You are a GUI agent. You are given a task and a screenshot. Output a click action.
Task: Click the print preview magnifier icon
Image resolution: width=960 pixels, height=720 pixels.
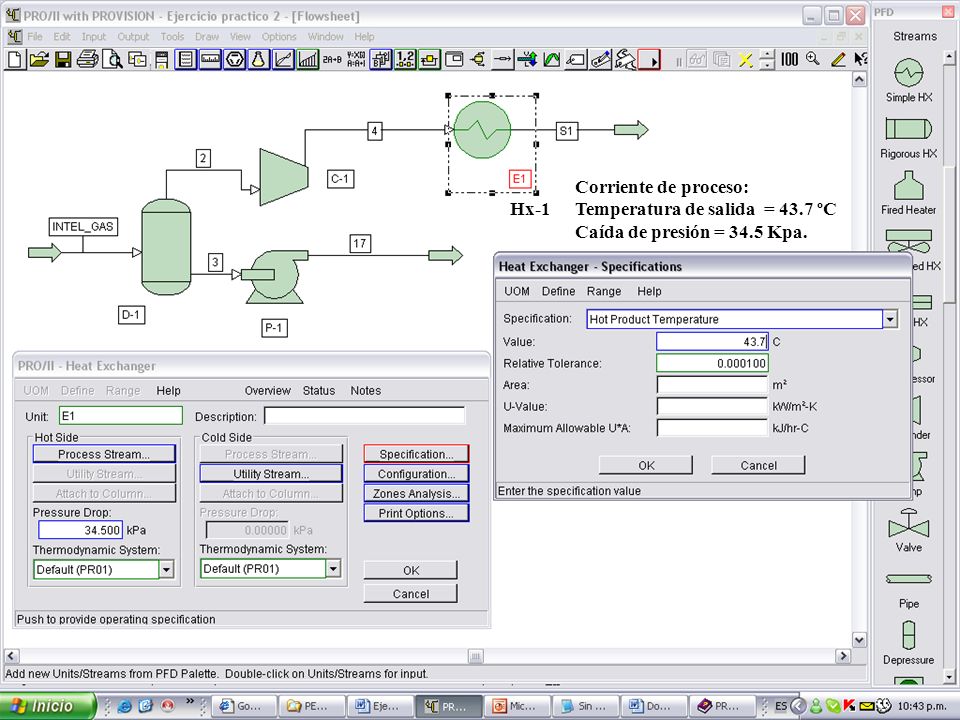coord(112,59)
